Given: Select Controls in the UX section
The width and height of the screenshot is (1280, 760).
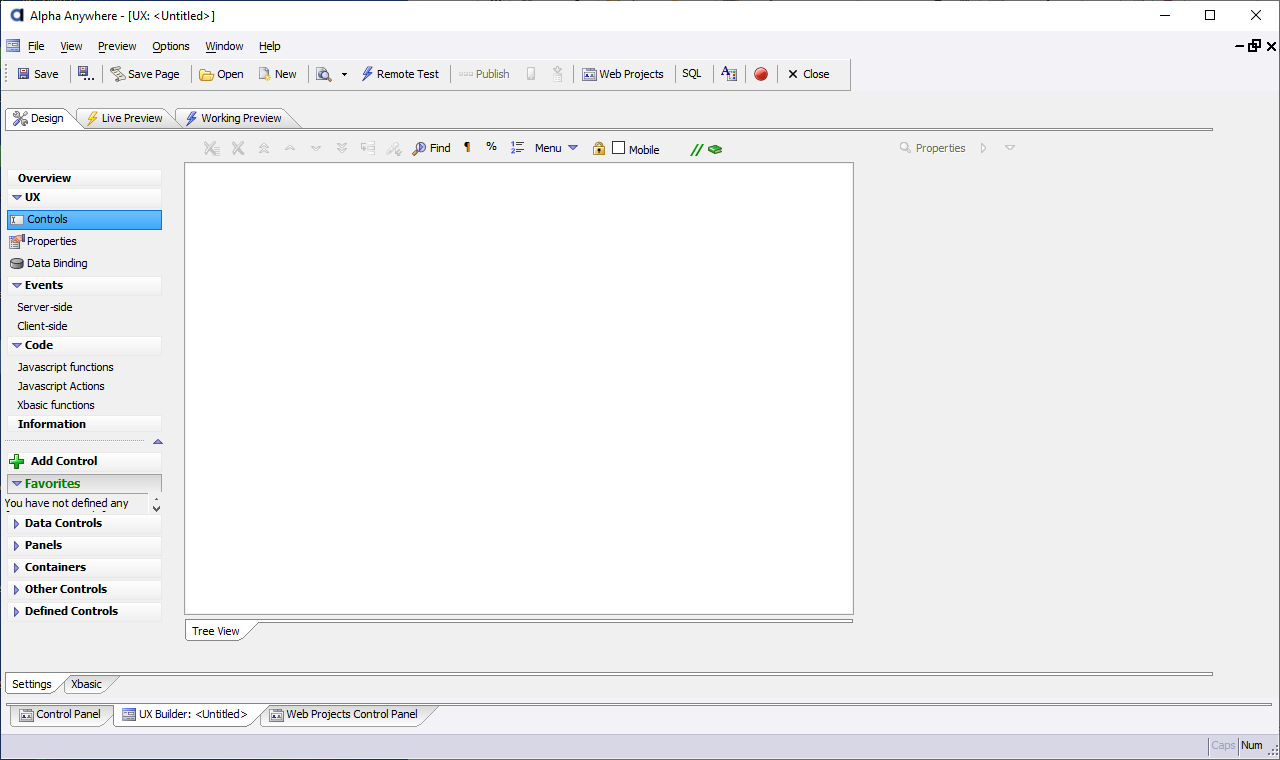Looking at the screenshot, I should pyautogui.click(x=84, y=220).
